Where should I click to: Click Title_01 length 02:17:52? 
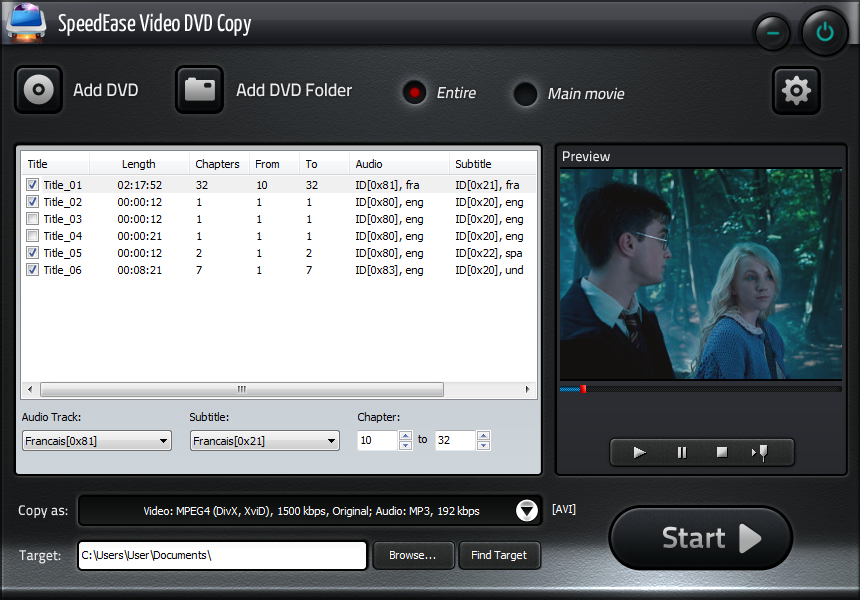pyautogui.click(x=139, y=185)
